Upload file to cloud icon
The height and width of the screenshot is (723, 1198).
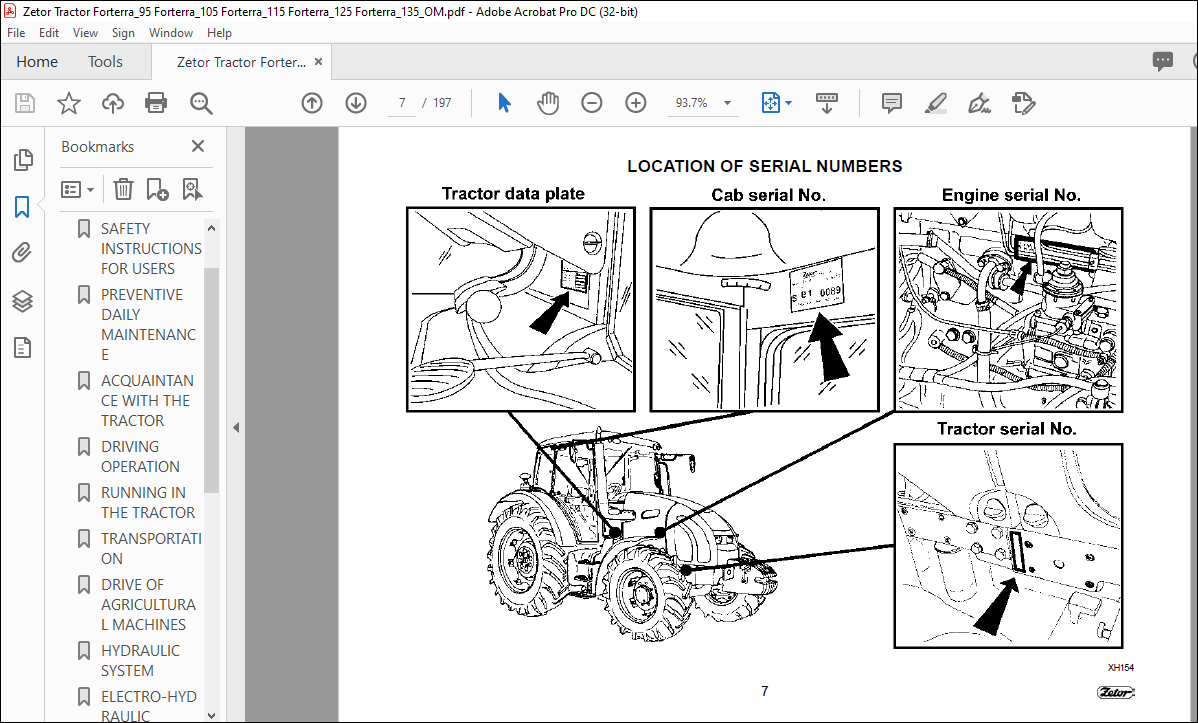112,103
